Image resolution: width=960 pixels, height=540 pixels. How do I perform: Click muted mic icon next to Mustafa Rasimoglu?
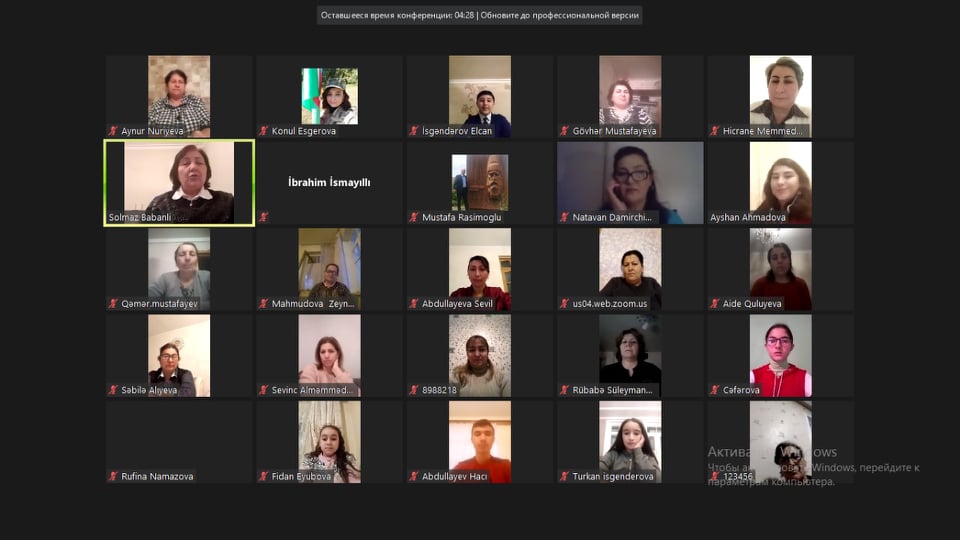pos(414,217)
